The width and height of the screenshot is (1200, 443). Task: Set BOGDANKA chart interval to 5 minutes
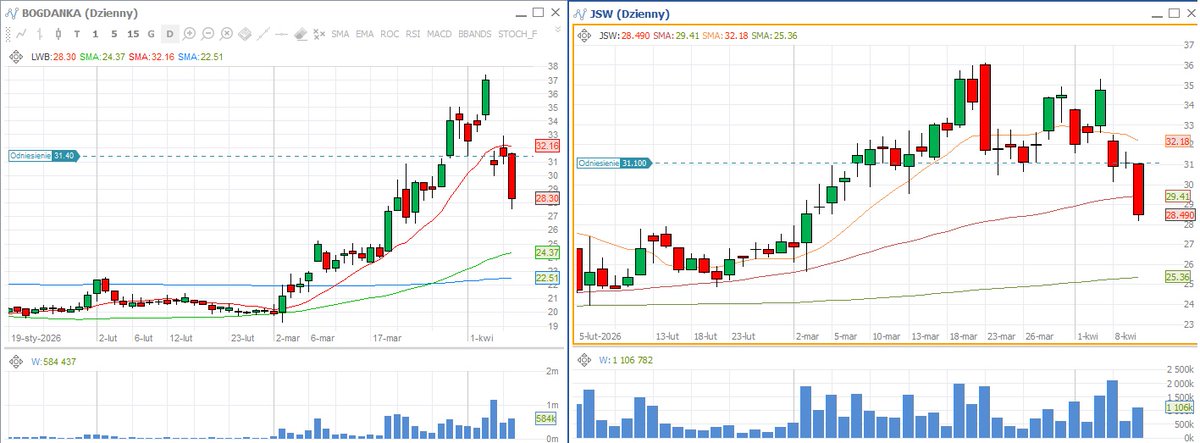tap(114, 34)
